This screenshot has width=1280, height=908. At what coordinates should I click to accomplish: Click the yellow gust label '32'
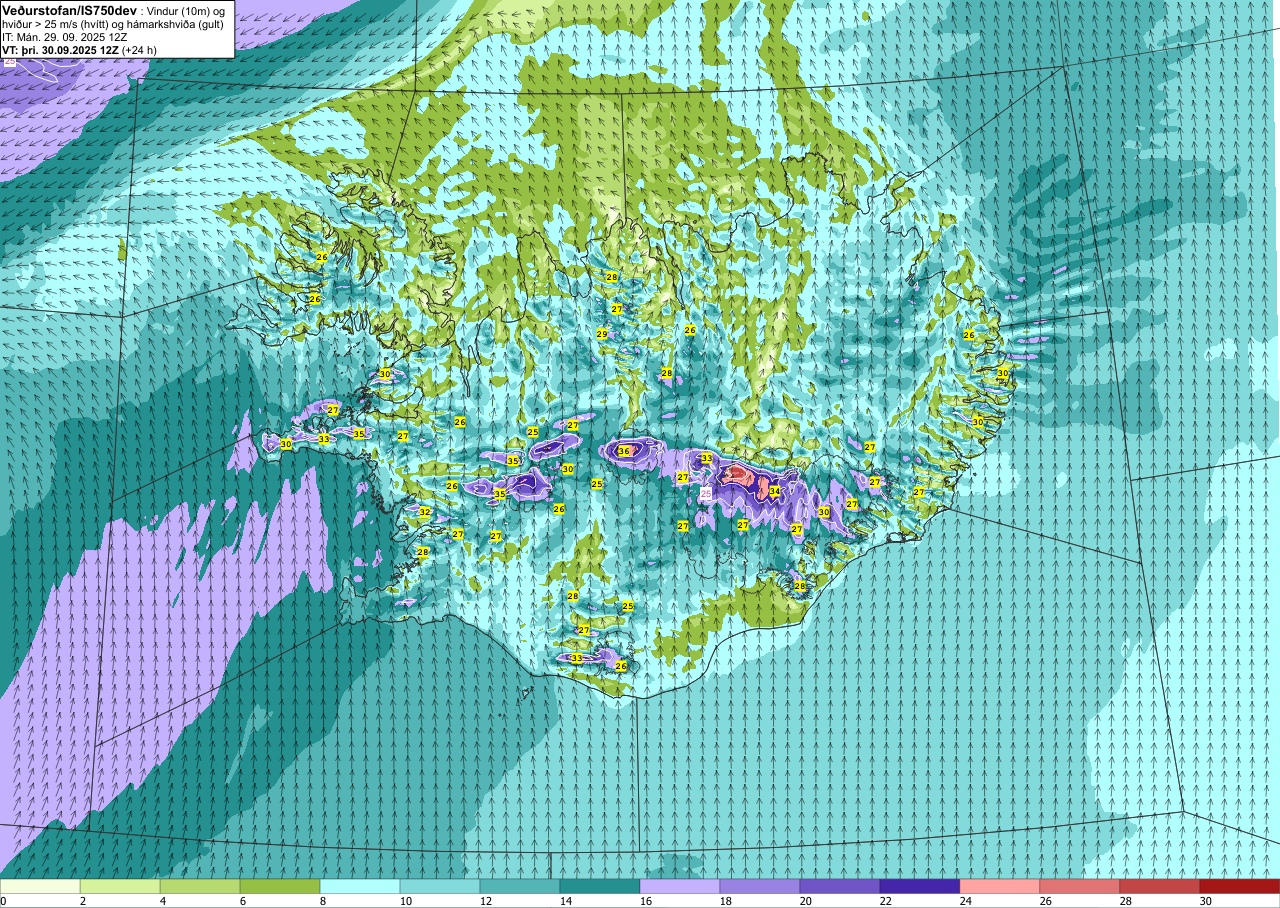pos(424,511)
